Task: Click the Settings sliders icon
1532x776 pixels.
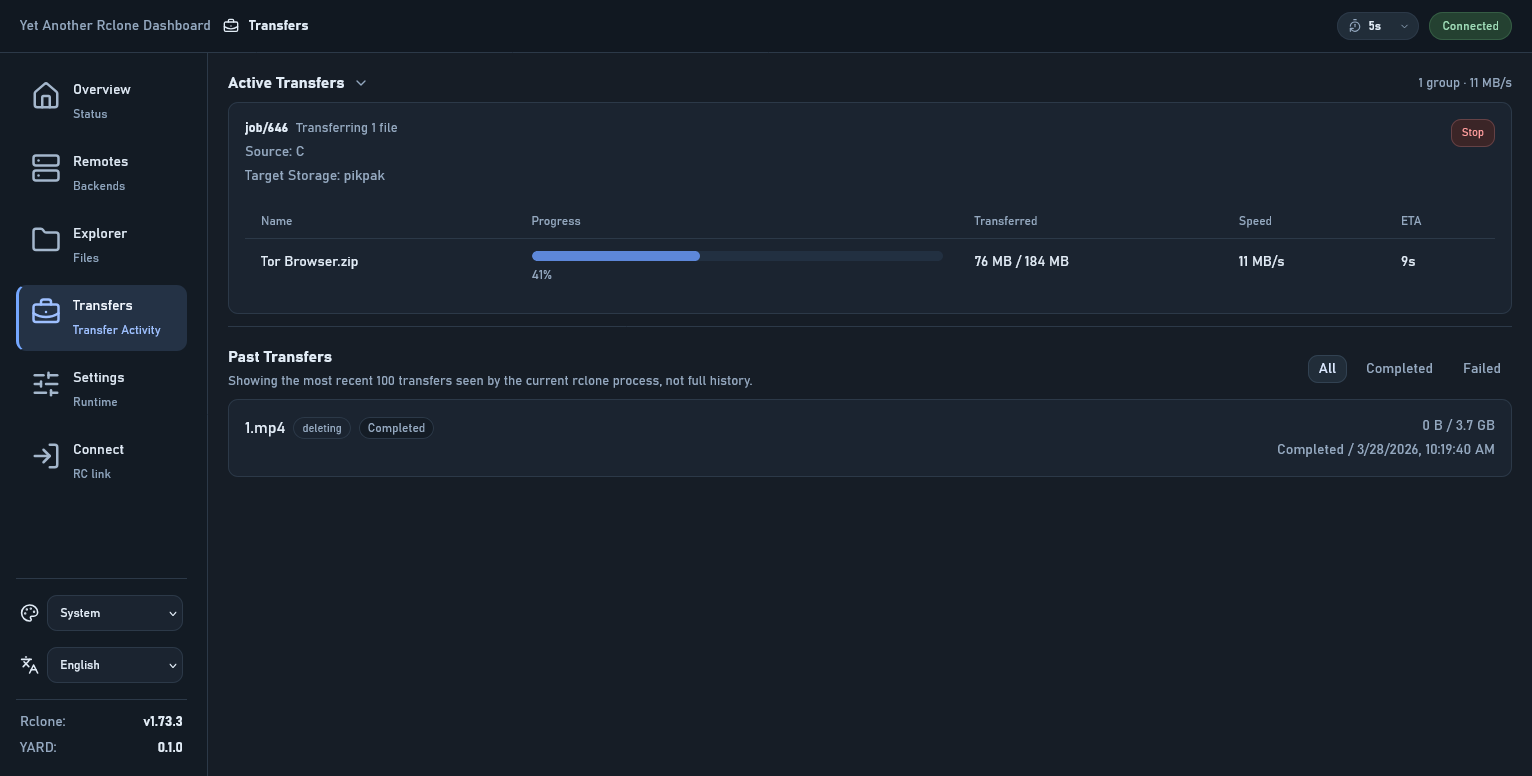Action: [x=46, y=384]
